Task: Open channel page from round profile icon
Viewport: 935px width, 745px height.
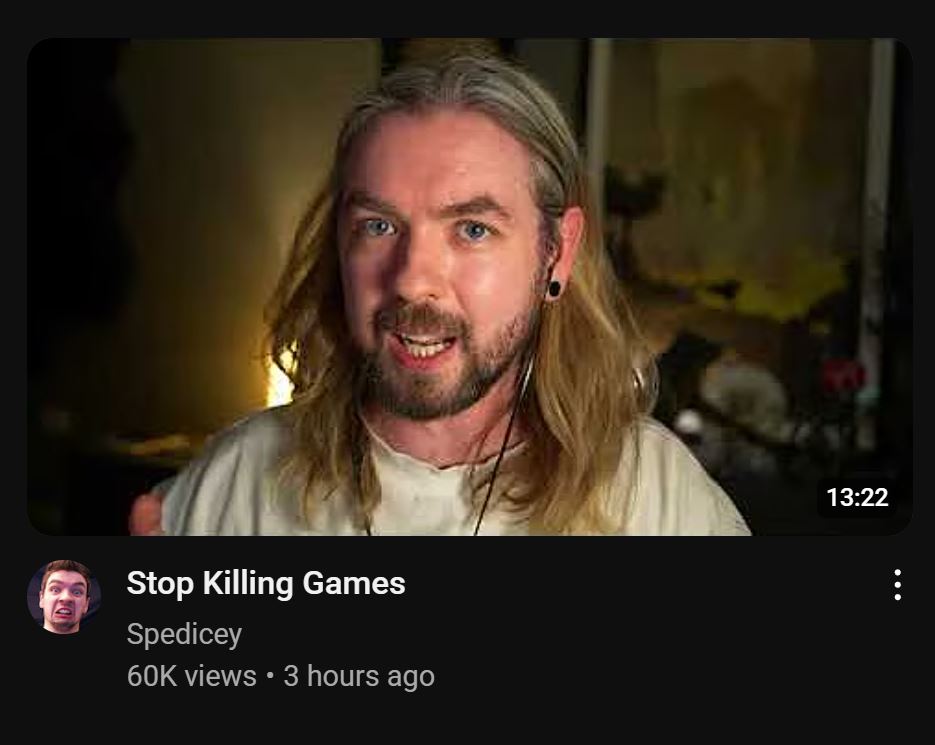Action: 64,596
